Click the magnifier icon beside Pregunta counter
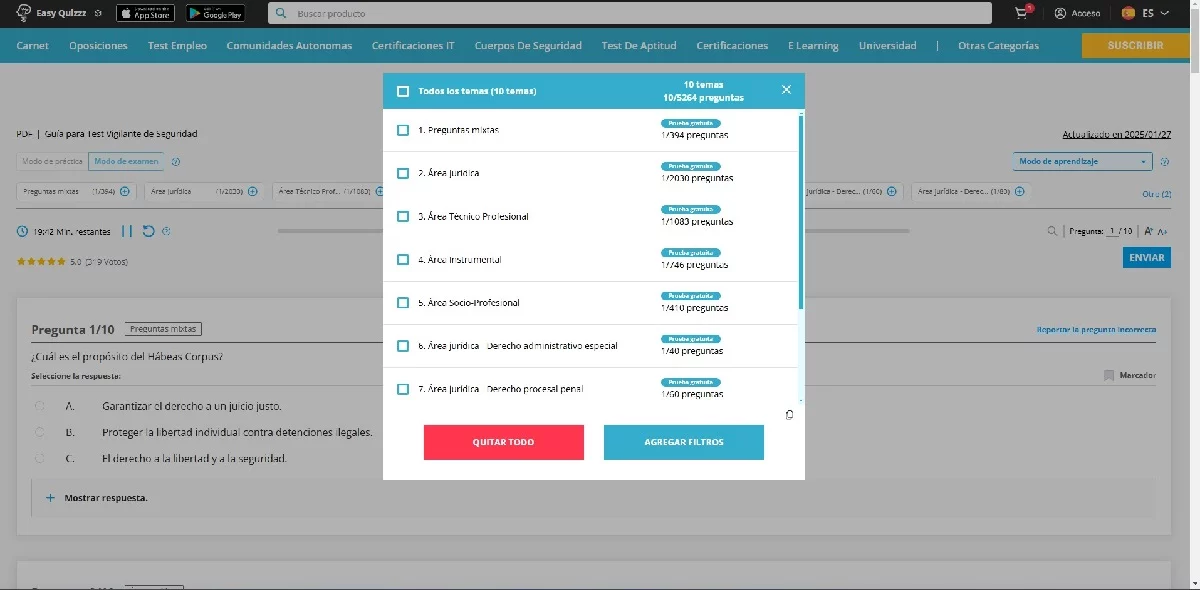The width and height of the screenshot is (1200, 590). coord(1052,231)
